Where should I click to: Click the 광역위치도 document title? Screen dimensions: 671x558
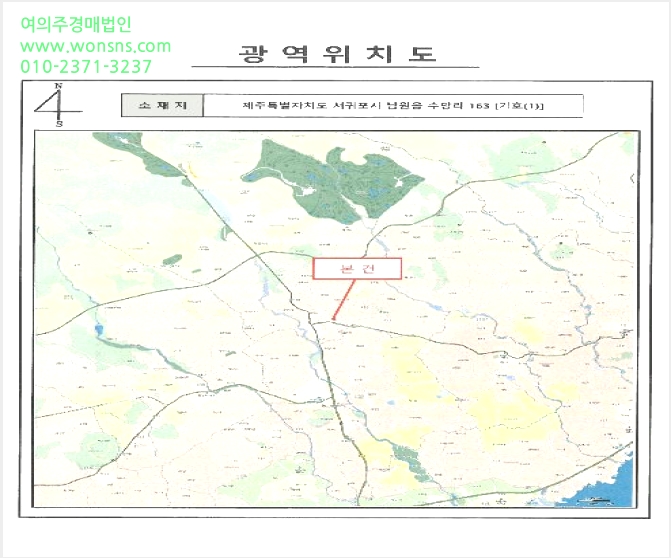[x=337, y=54]
